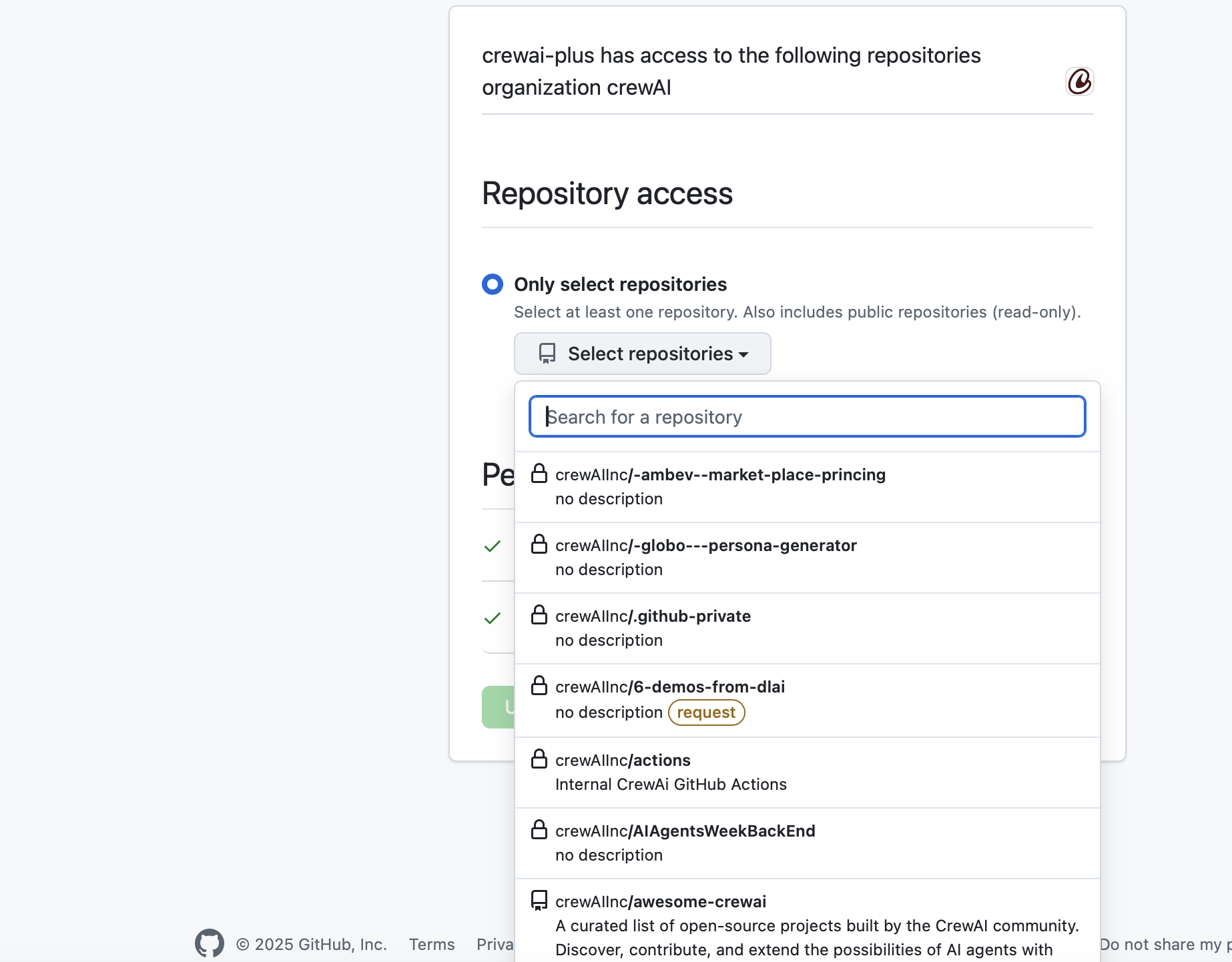Click lock icon next to 6-demos-from-dlai
The image size is (1232, 962).
pyautogui.click(x=539, y=684)
